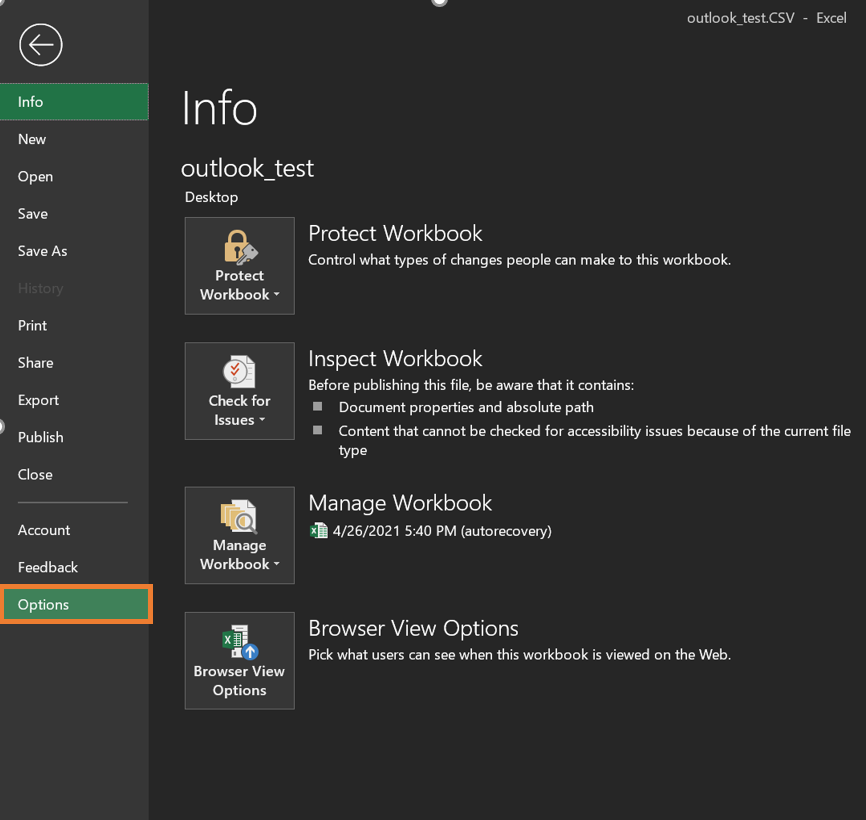866x820 pixels.
Task: Open the autorecovery version from 4/26/2021
Action: coord(442,531)
